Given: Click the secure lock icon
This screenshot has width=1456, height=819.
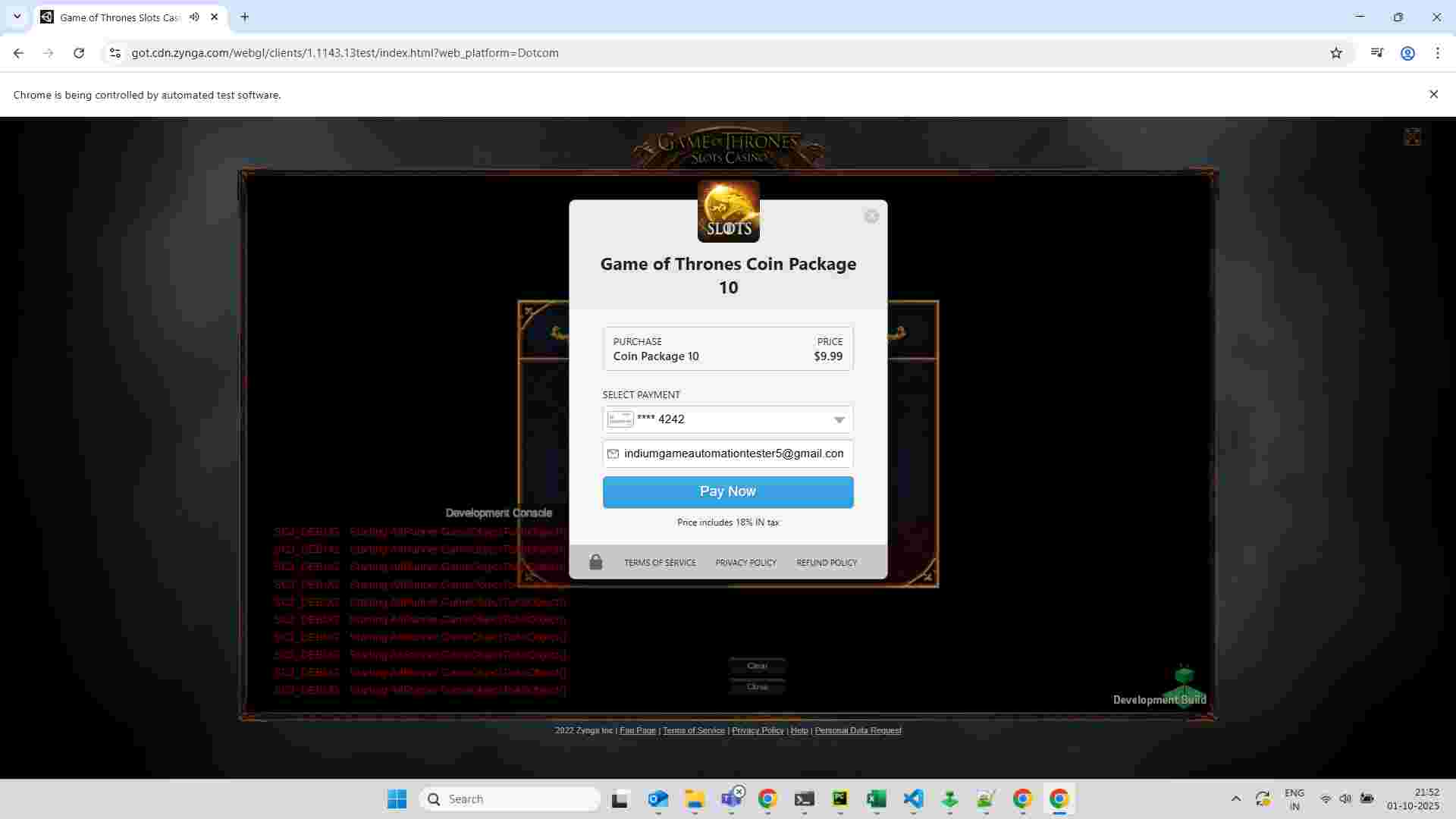Looking at the screenshot, I should point(595,562).
